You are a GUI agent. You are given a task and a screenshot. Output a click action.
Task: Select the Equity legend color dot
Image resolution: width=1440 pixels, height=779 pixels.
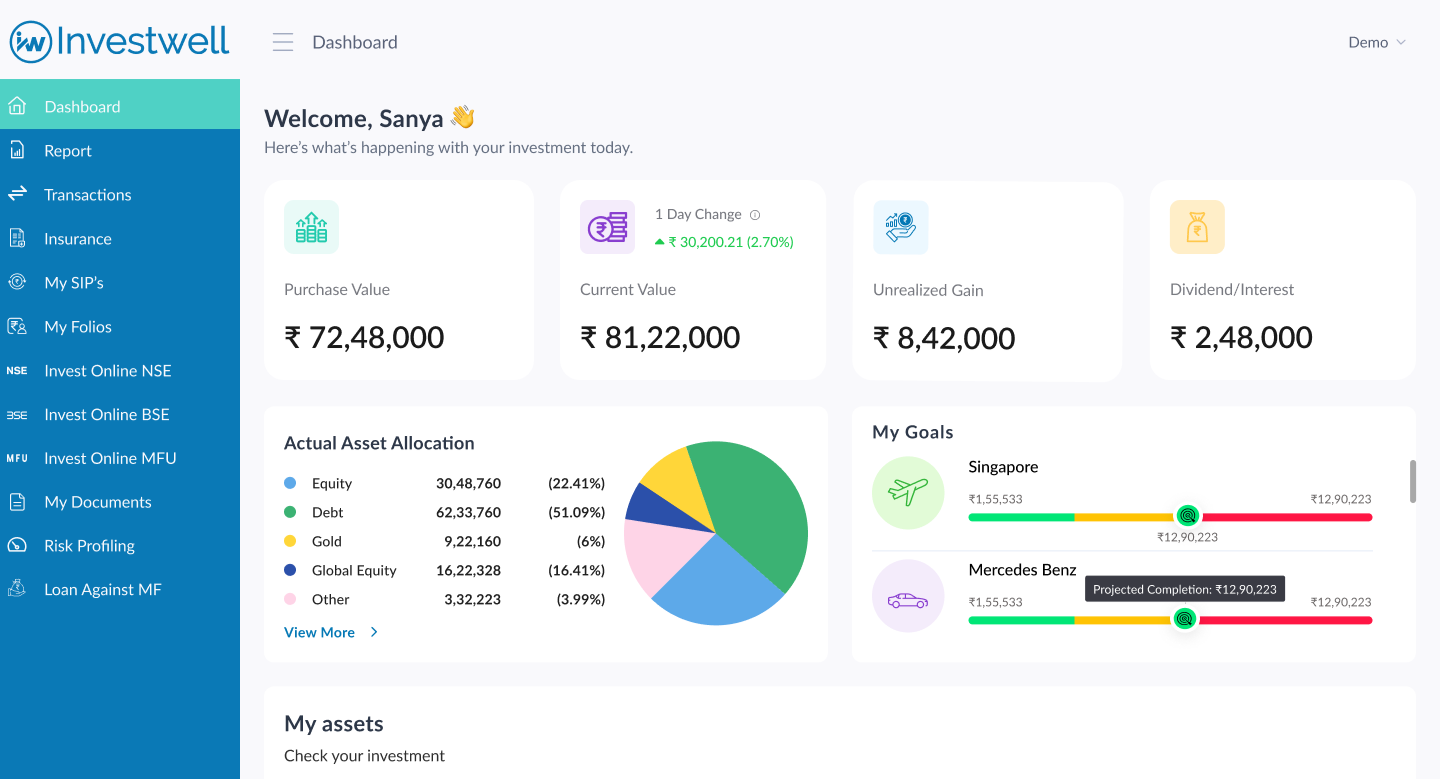290,483
